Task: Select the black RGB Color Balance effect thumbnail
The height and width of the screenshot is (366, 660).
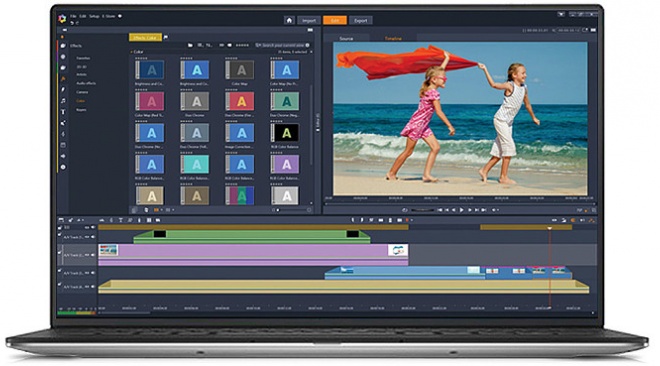Action: (x=285, y=133)
